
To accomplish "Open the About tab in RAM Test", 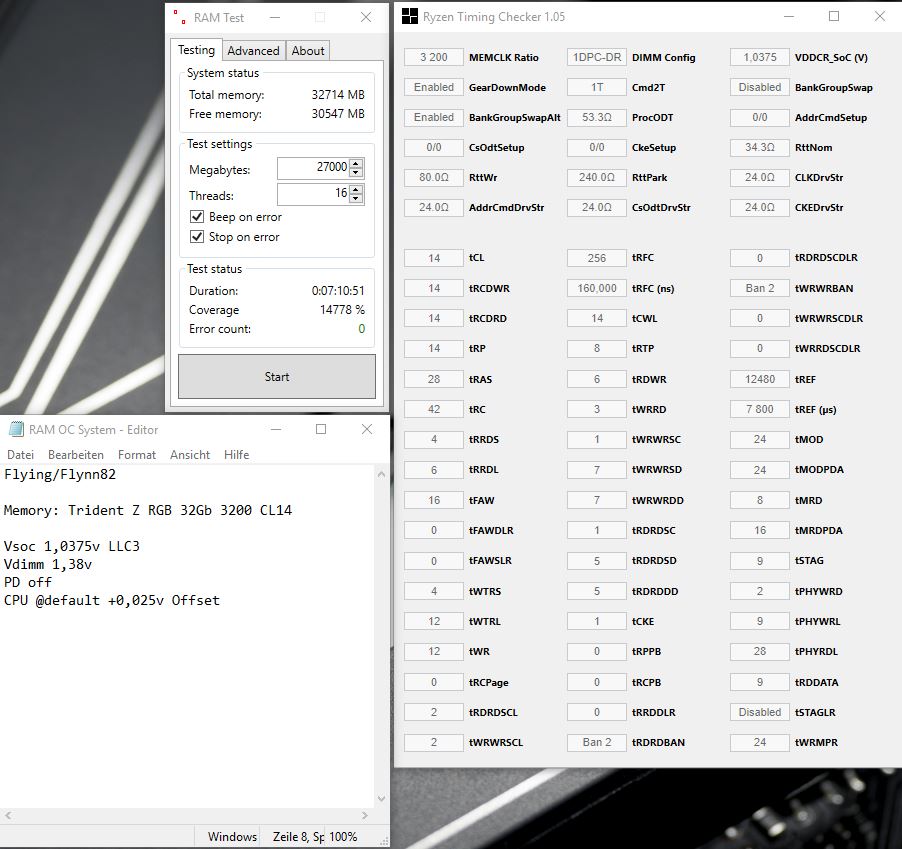I will [x=308, y=51].
